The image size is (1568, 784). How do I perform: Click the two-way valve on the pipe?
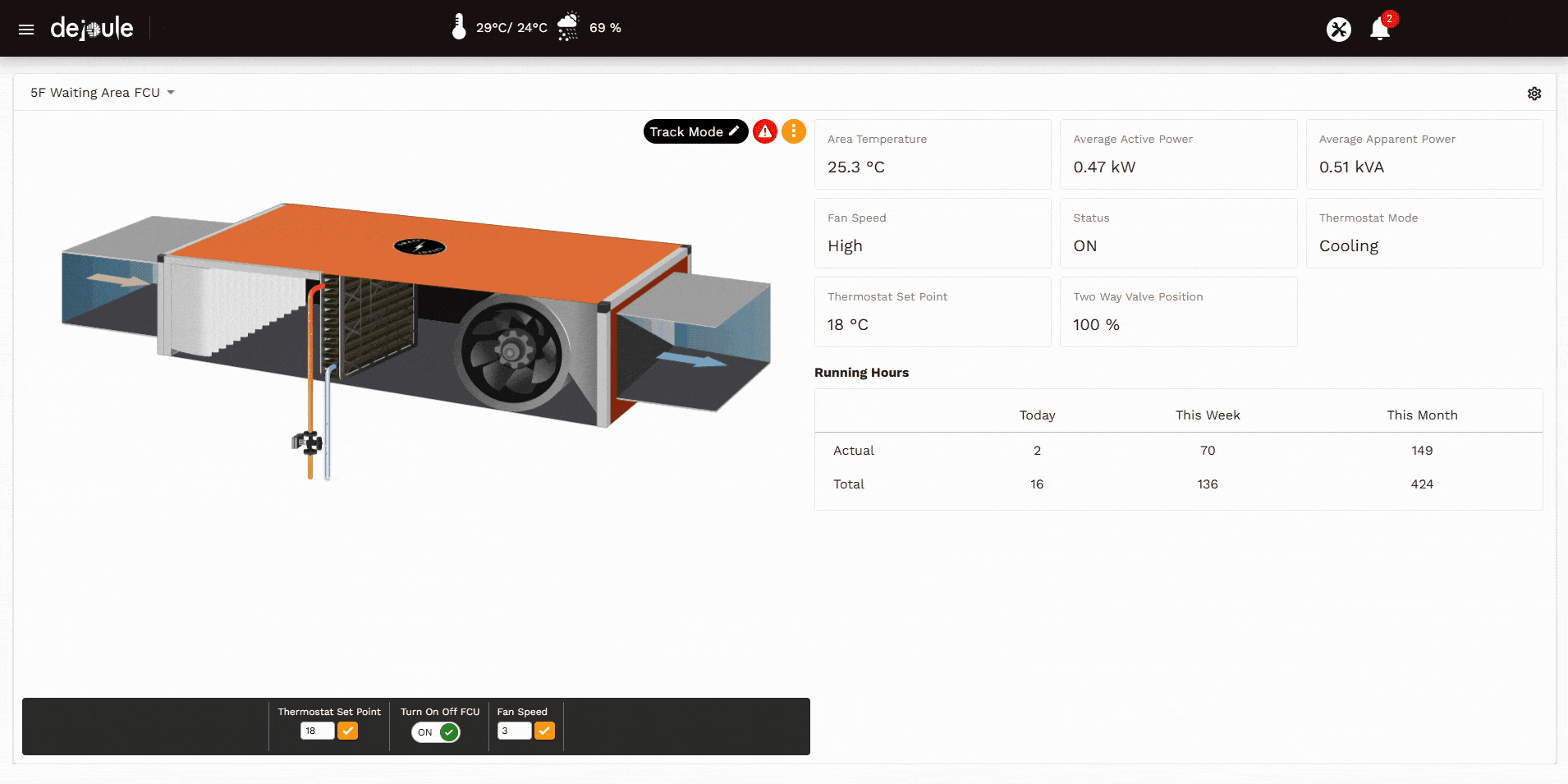click(308, 442)
